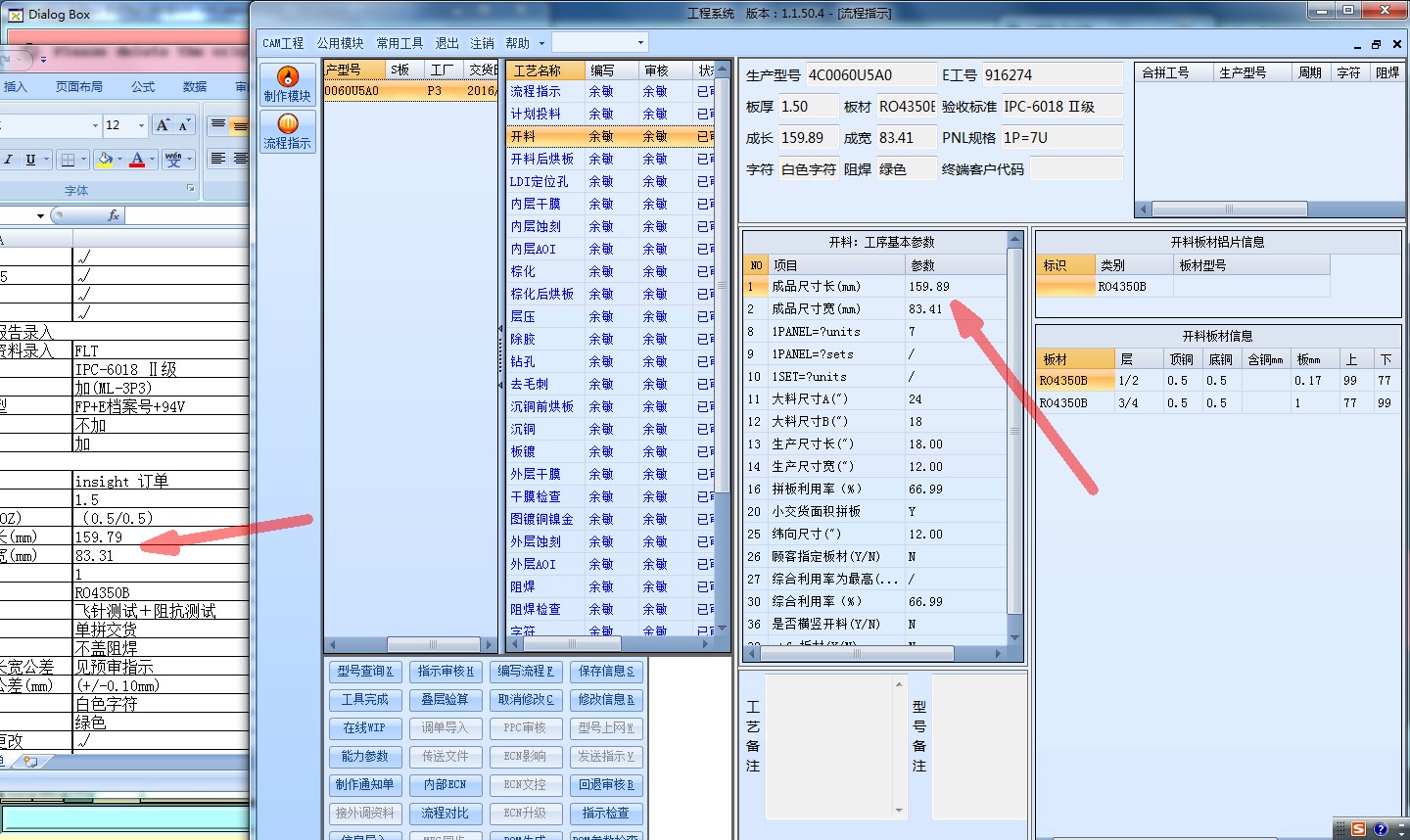Screen dimensions: 1410x840
Task: Click the 终端客户代码 input field
Action: [1076, 169]
